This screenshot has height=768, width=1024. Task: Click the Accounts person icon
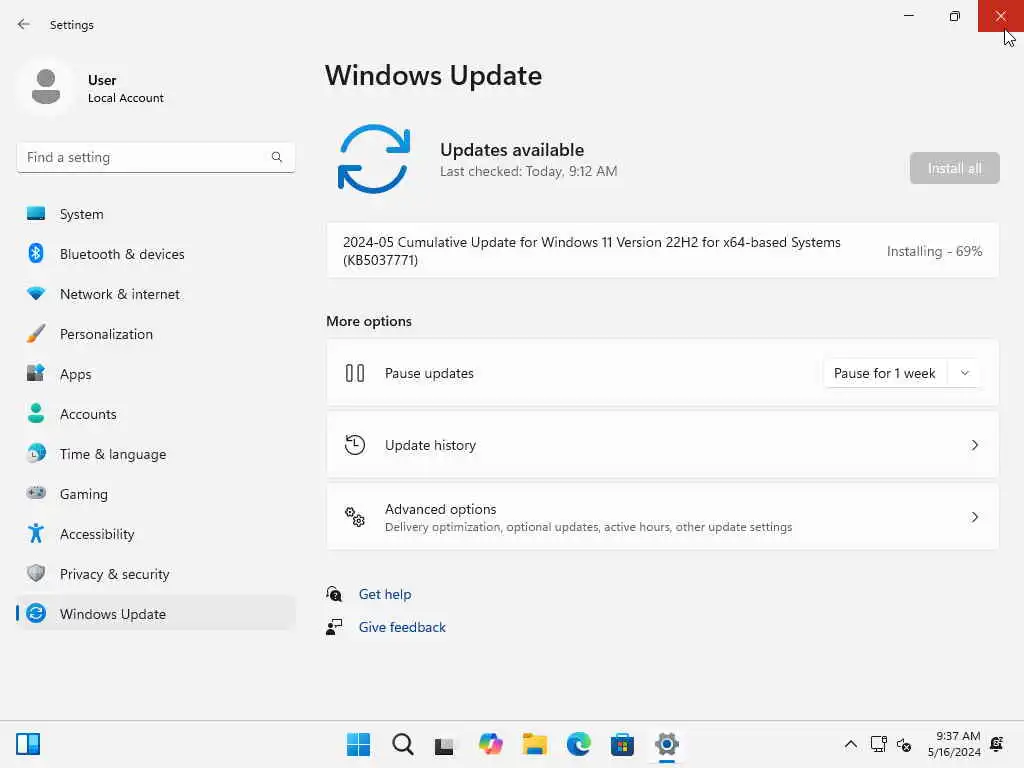36,413
